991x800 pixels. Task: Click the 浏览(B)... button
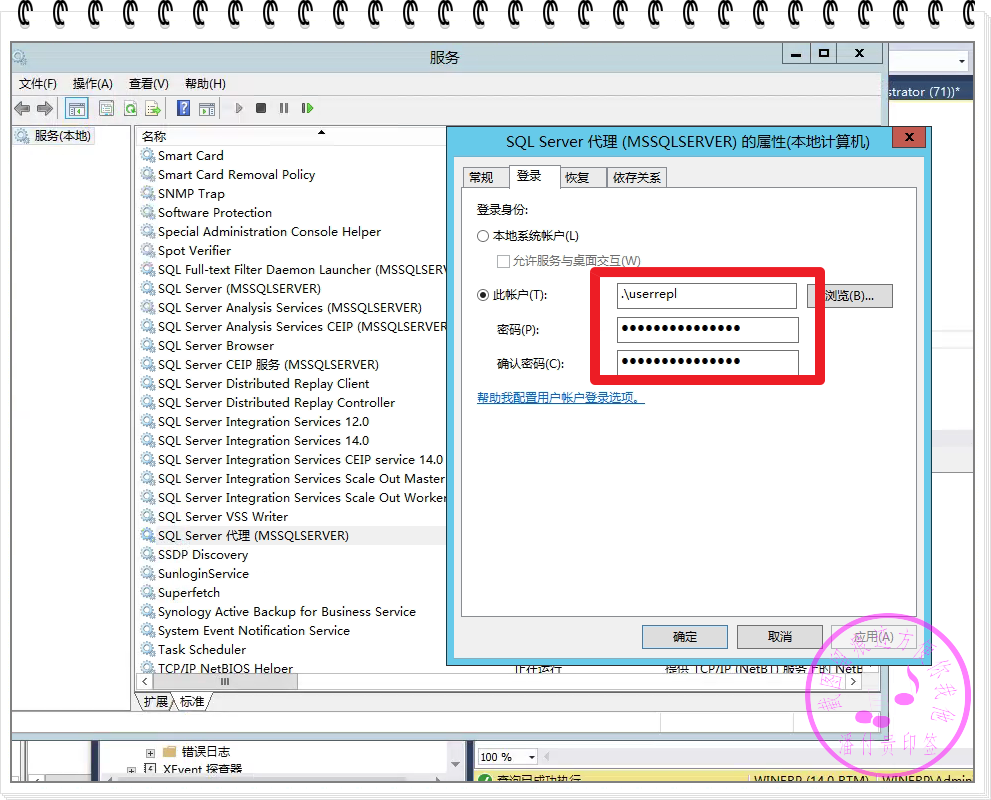[849, 296]
